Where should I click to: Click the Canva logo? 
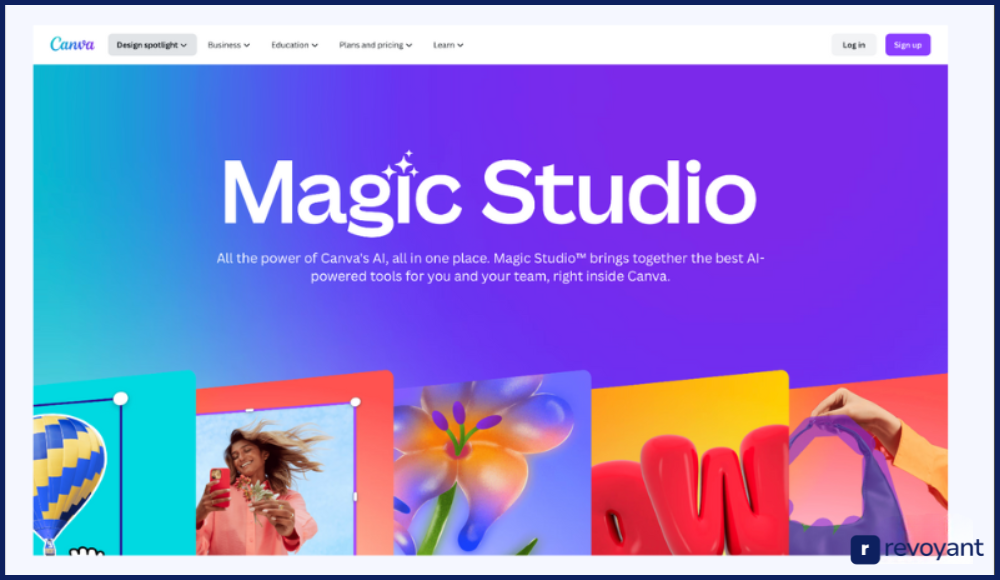72,44
